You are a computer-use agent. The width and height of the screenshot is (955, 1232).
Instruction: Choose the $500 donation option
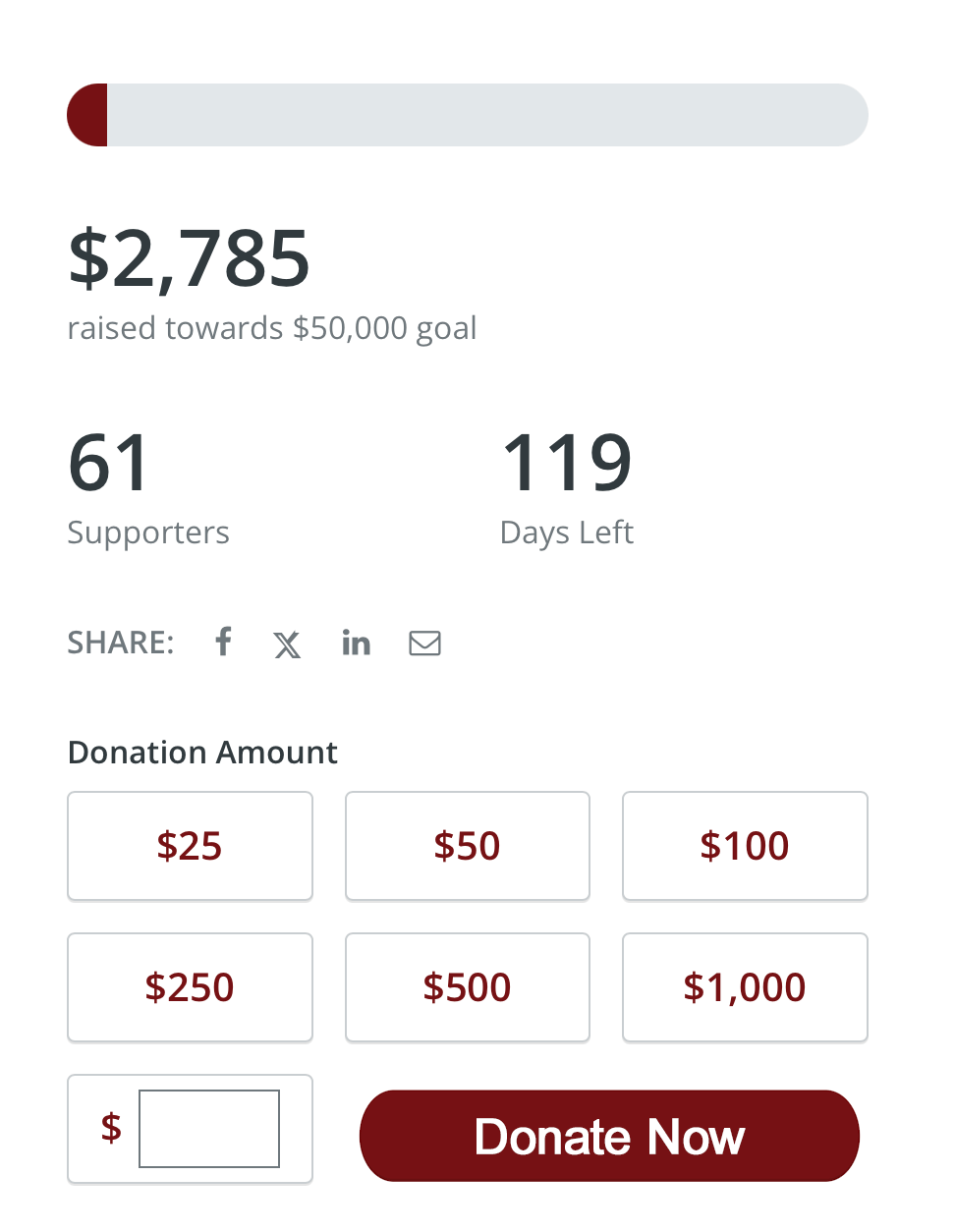pyautogui.click(x=468, y=987)
